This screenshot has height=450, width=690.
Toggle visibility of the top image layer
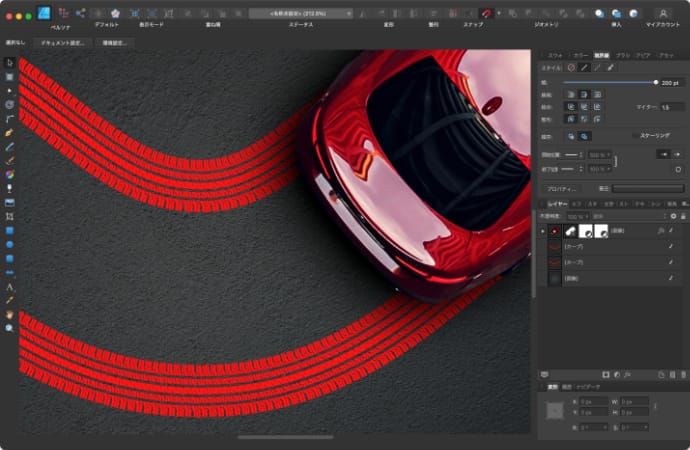click(x=671, y=231)
